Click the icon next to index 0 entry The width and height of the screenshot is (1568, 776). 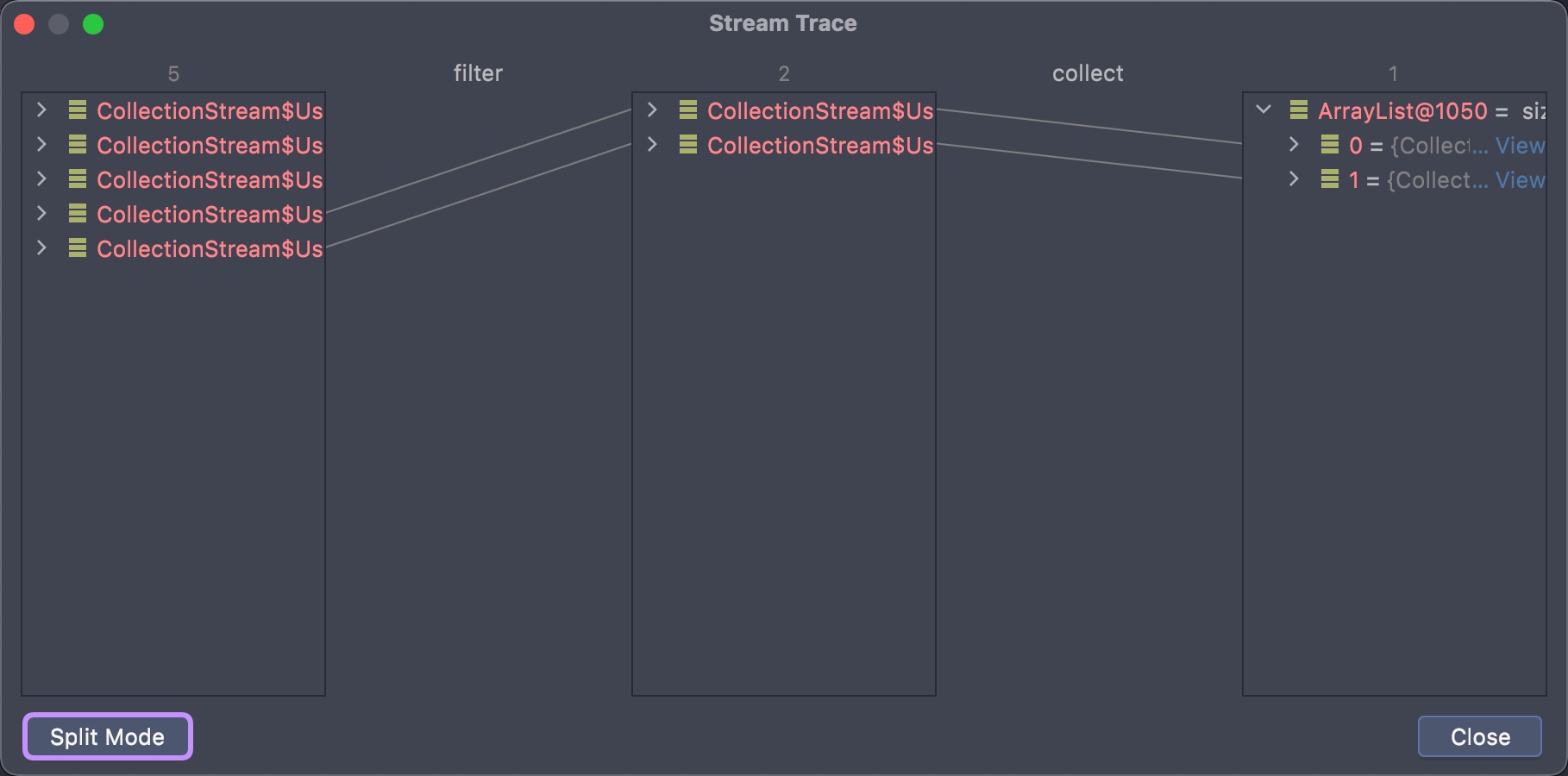[1330, 145]
